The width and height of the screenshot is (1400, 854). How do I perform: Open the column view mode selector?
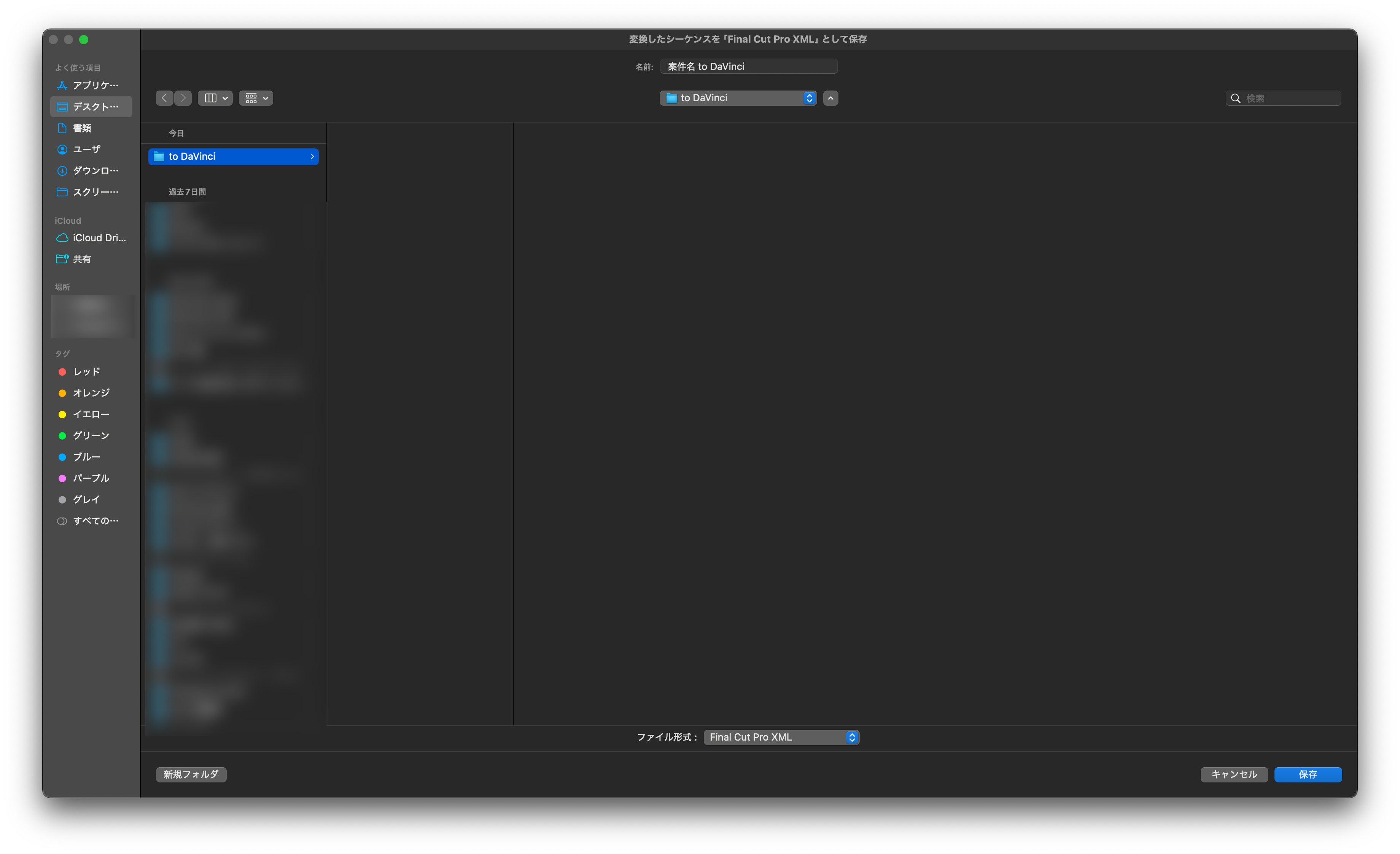tap(215, 98)
